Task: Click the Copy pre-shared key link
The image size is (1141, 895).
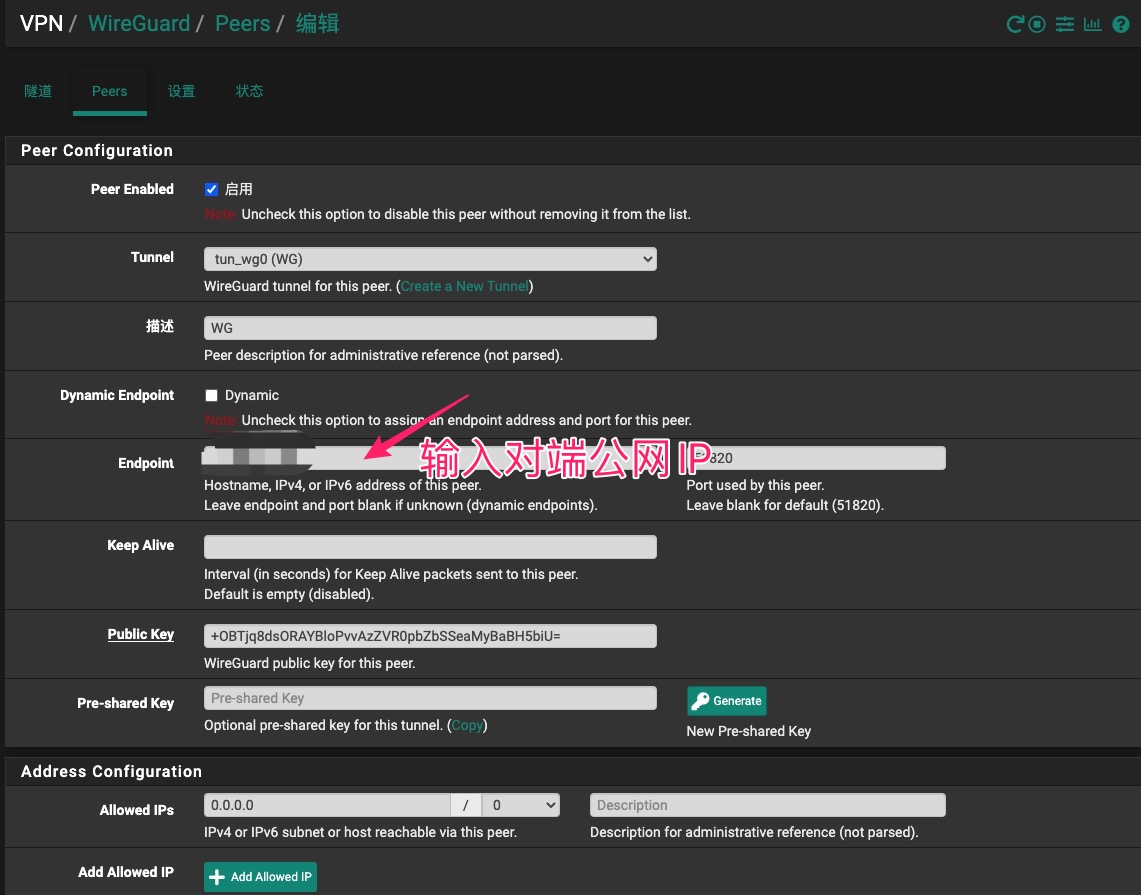Action: pos(467,725)
